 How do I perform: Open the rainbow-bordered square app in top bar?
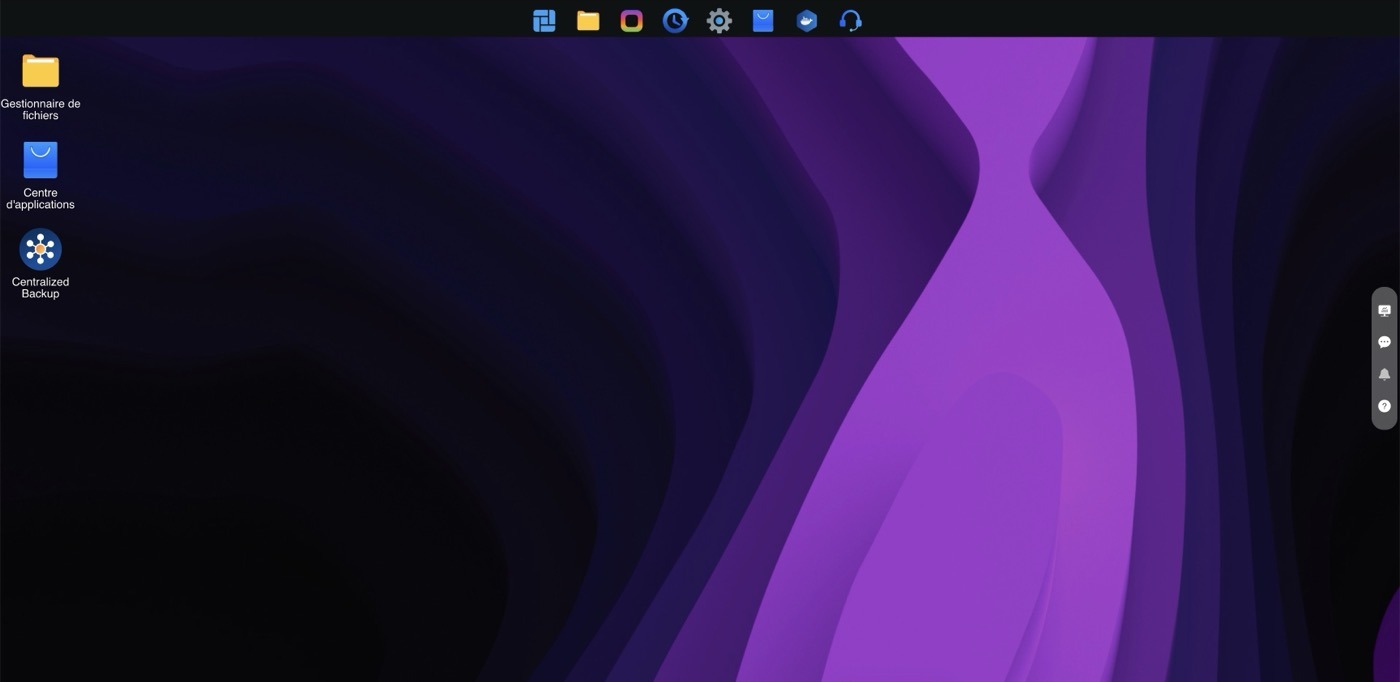[x=632, y=21]
